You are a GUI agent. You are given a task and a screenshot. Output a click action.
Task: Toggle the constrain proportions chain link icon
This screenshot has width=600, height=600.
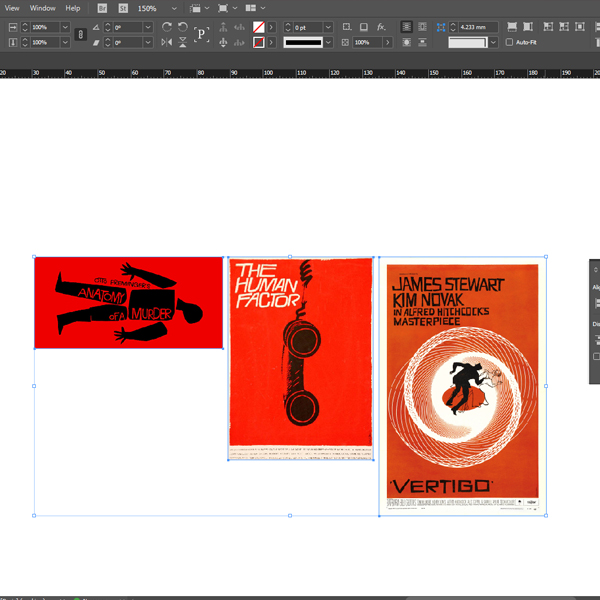tap(80, 35)
